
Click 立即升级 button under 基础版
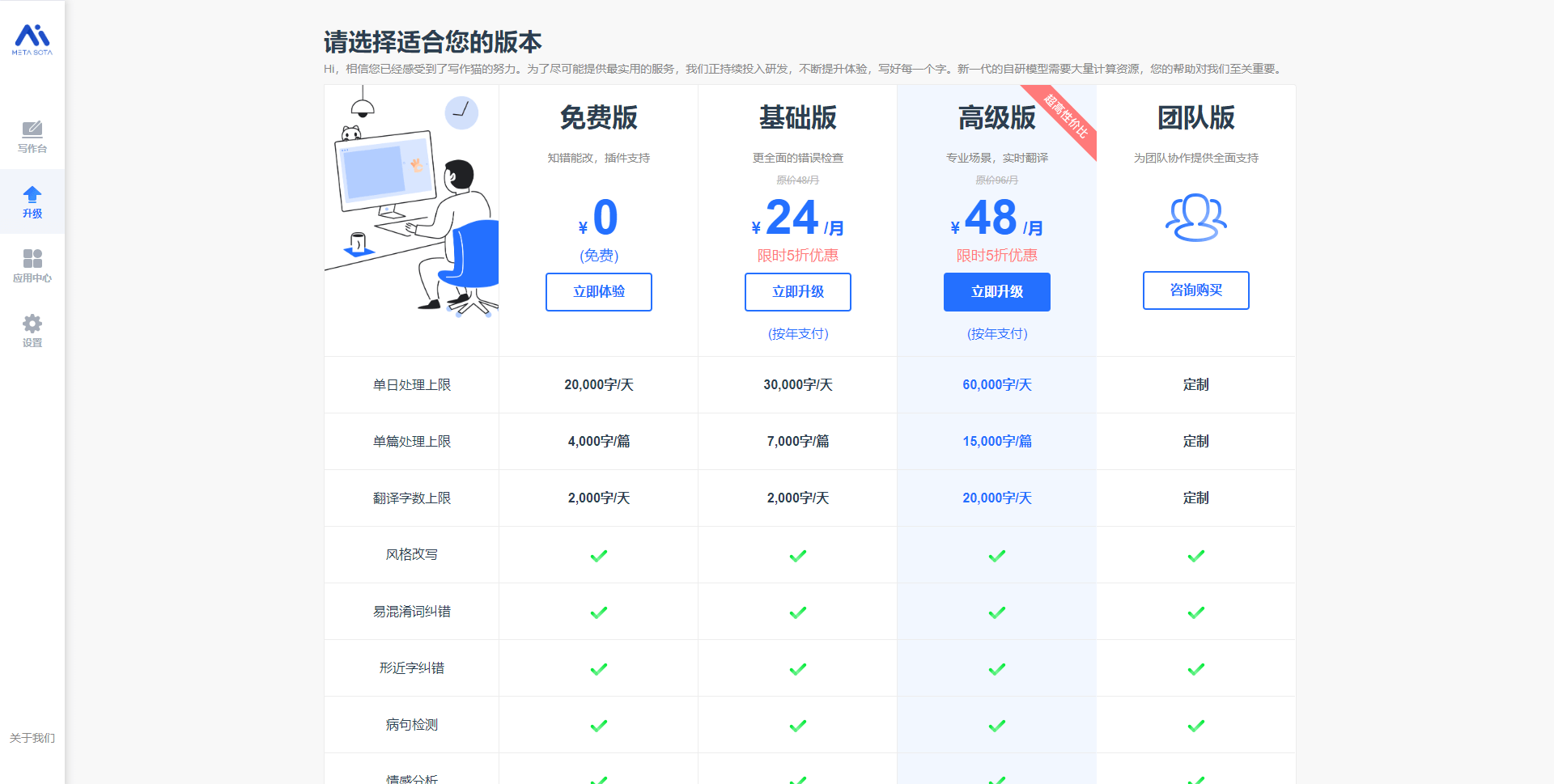[x=797, y=292]
